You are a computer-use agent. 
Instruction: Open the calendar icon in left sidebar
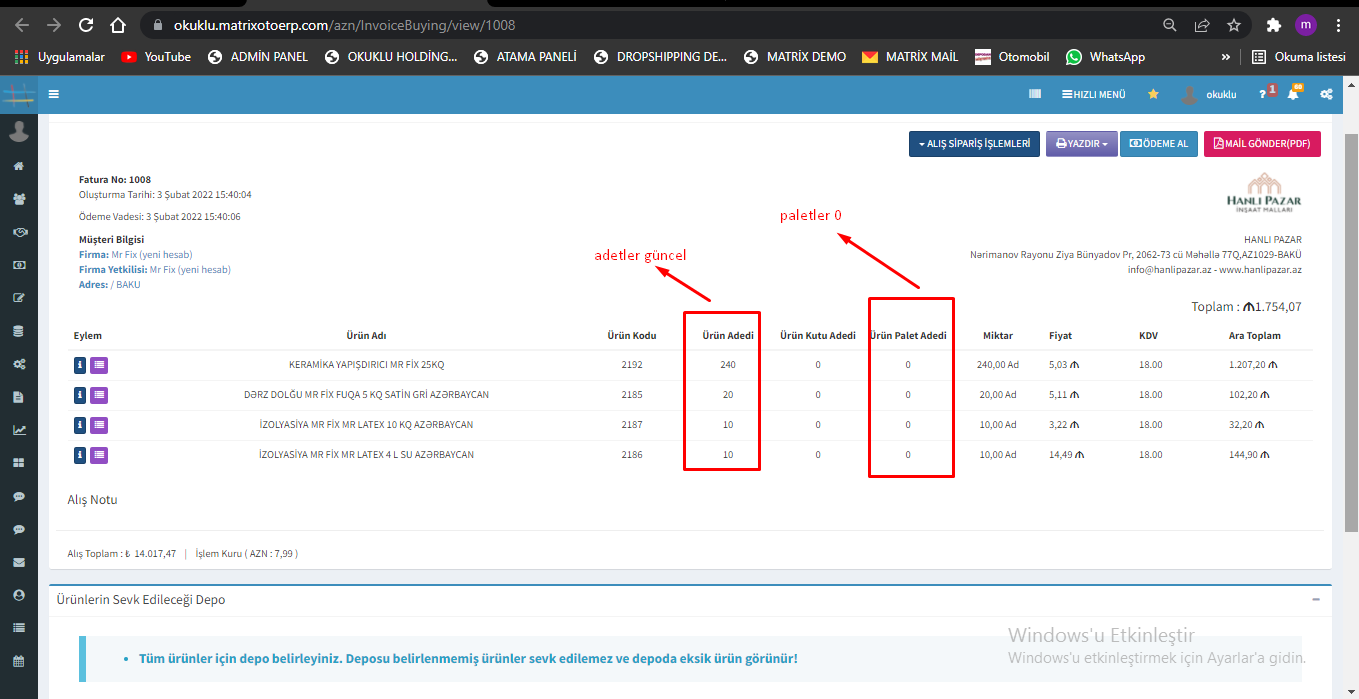coord(18,661)
